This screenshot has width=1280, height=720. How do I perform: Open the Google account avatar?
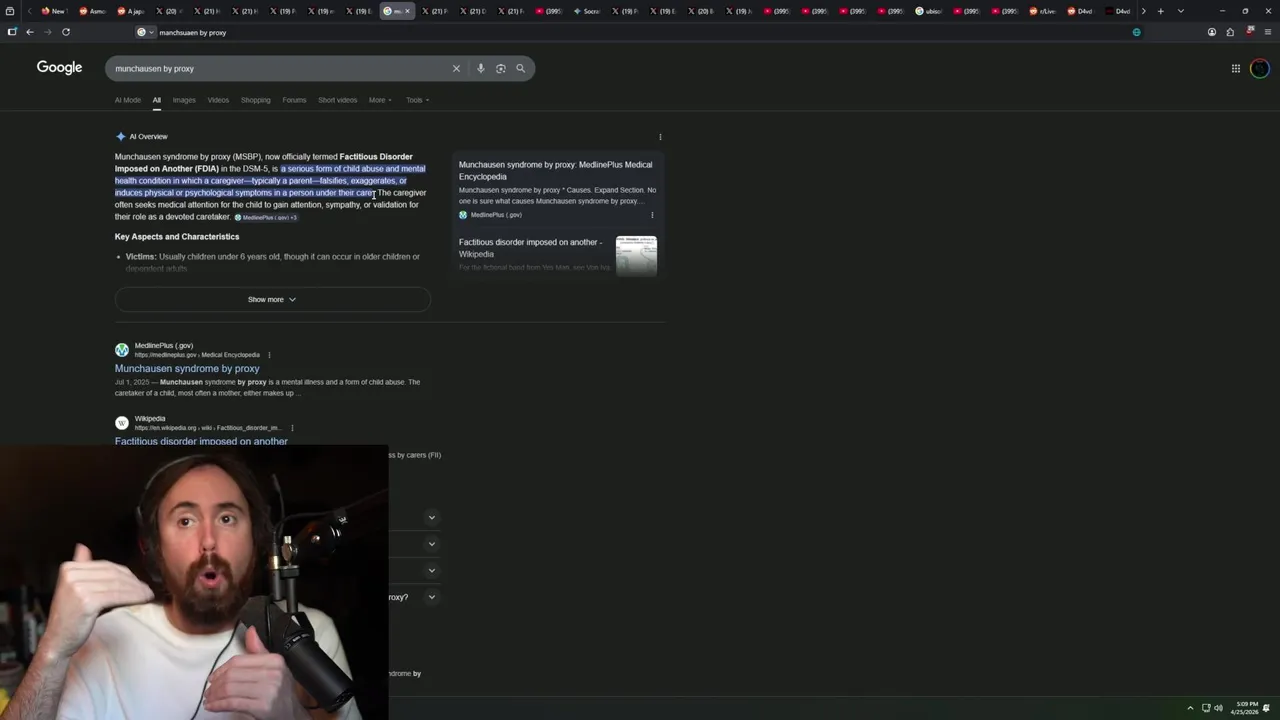[1260, 68]
